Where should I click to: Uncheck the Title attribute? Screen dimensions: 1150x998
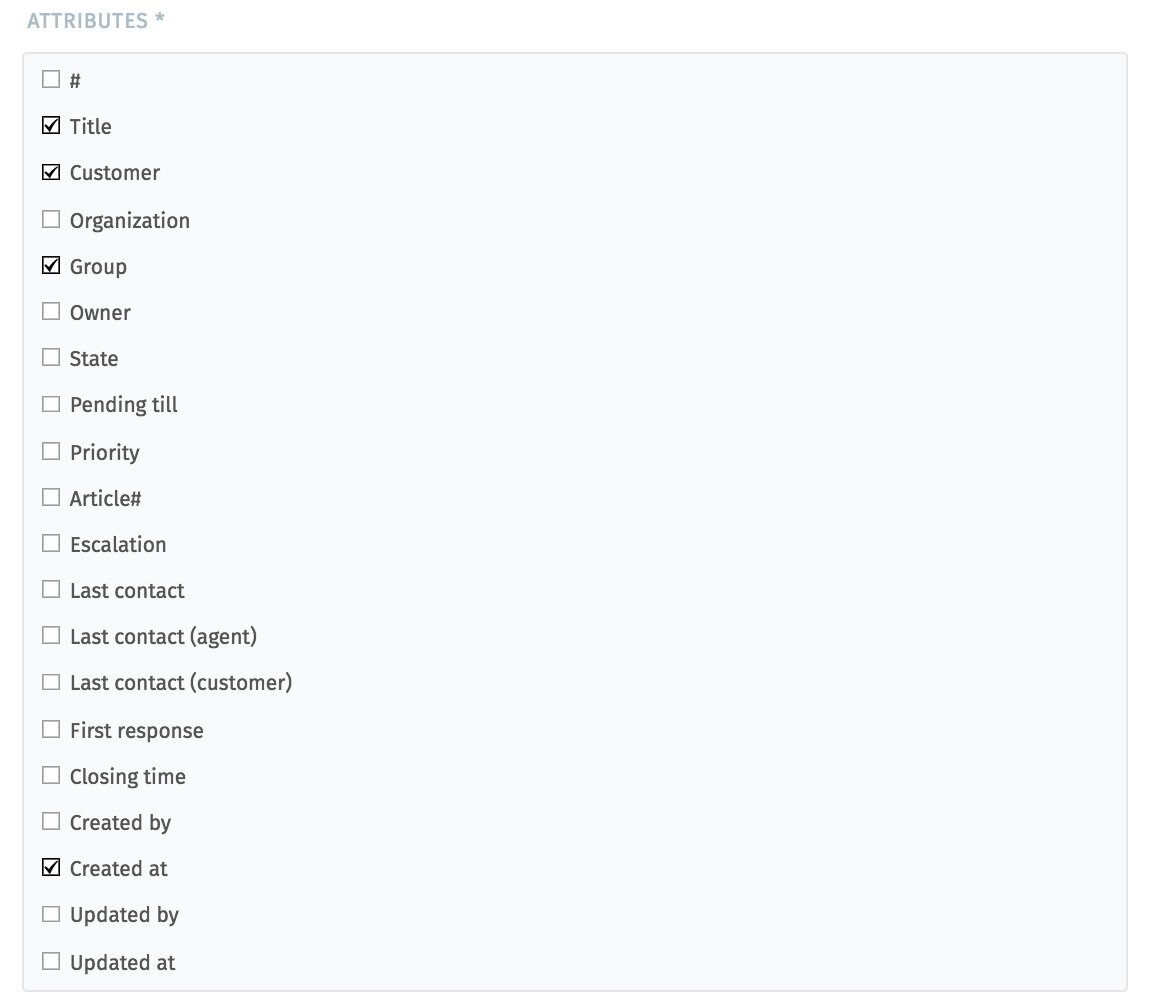[x=51, y=125]
